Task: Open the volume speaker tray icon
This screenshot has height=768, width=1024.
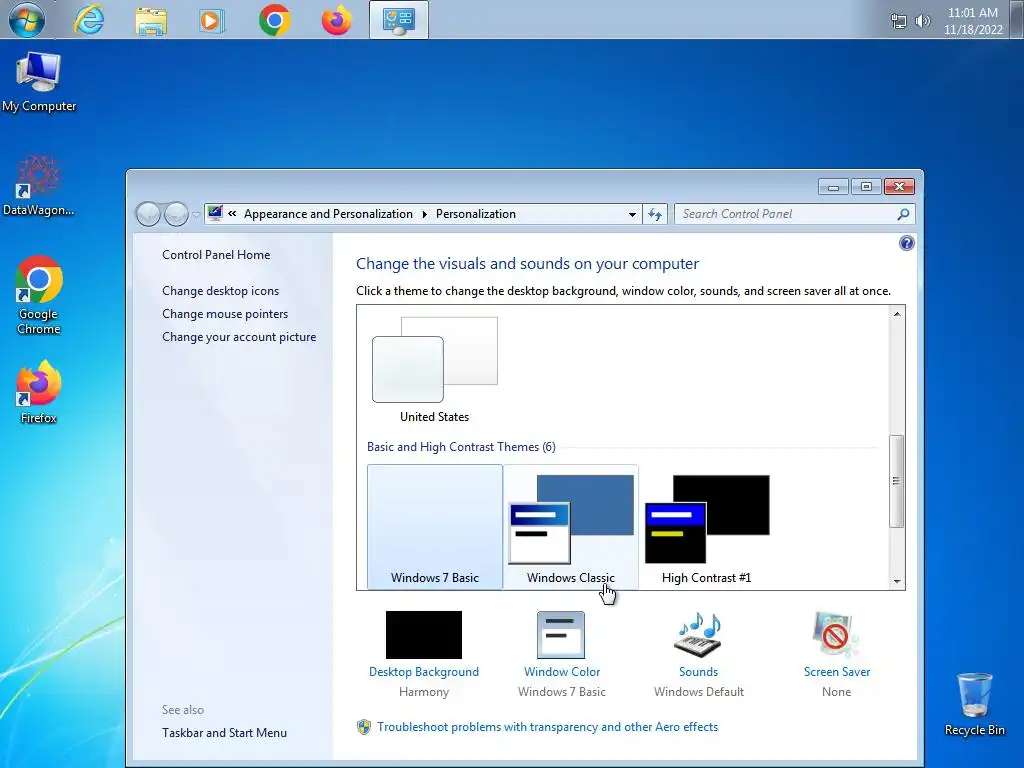Action: [922, 22]
